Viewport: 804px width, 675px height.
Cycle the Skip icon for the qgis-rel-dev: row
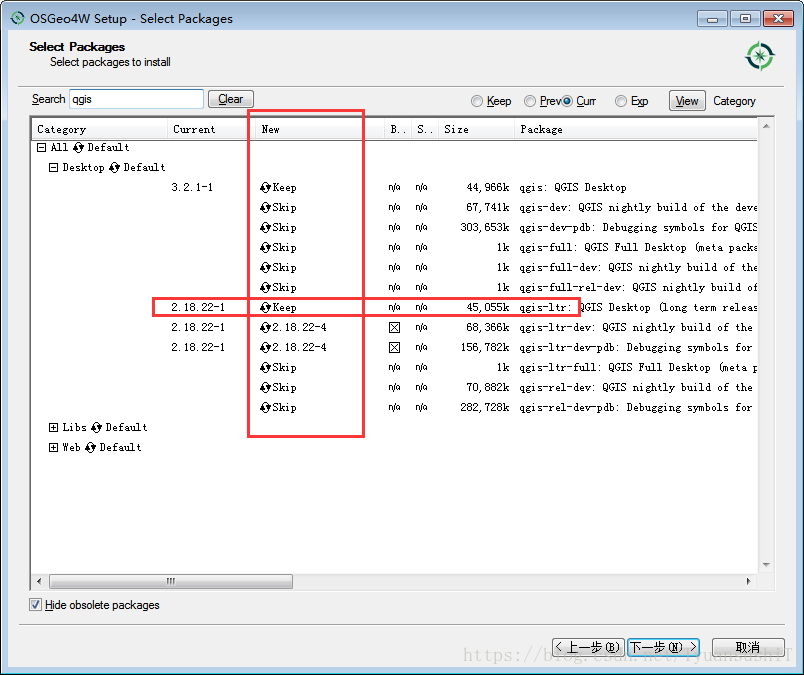[265, 388]
